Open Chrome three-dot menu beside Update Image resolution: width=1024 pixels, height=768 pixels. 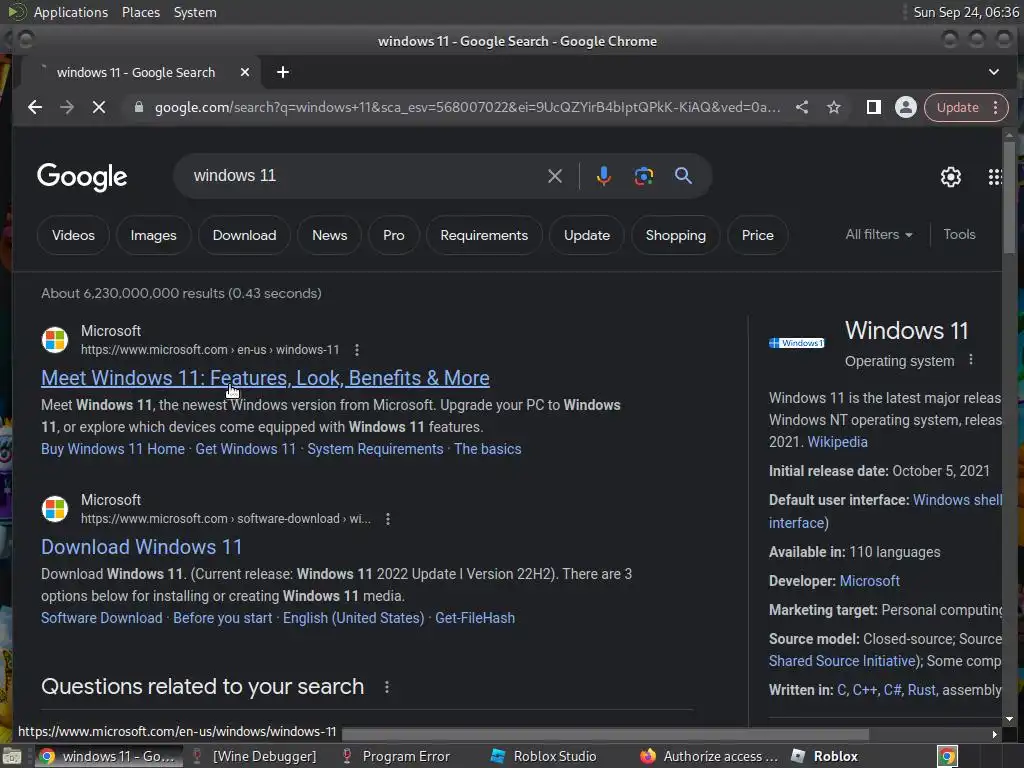pos(995,107)
